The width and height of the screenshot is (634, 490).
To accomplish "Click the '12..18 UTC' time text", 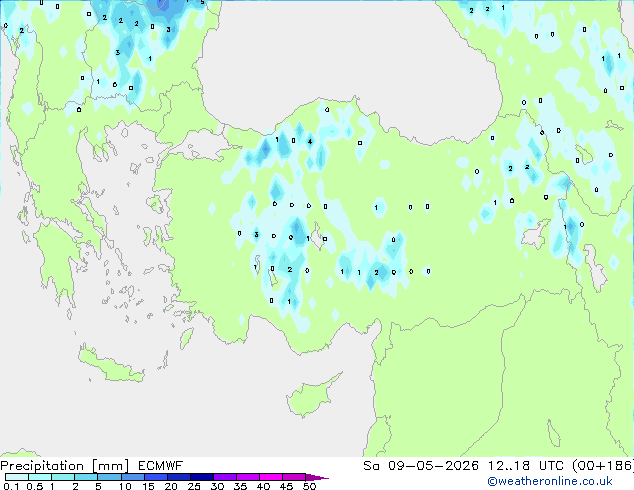I will click(x=525, y=466).
